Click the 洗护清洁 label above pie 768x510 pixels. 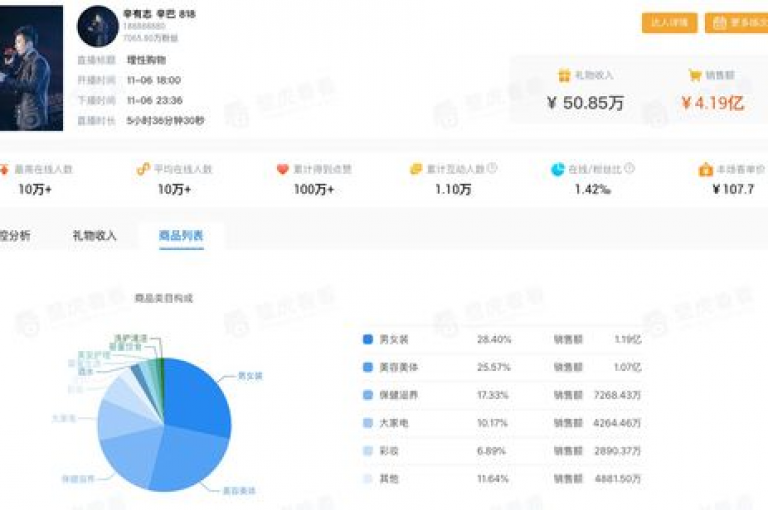(131, 338)
